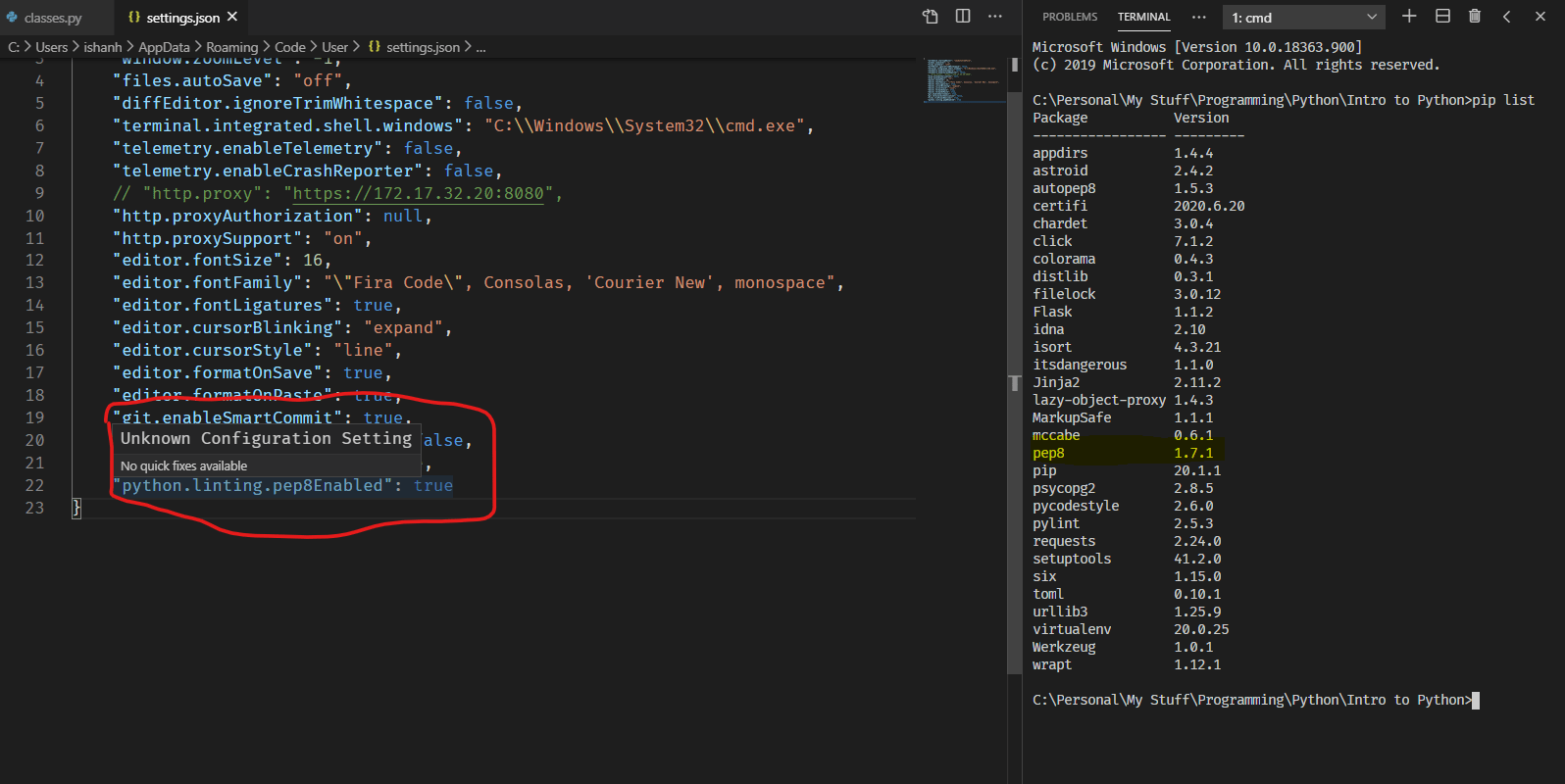Click the ishanh breadcrumb segment

103,47
